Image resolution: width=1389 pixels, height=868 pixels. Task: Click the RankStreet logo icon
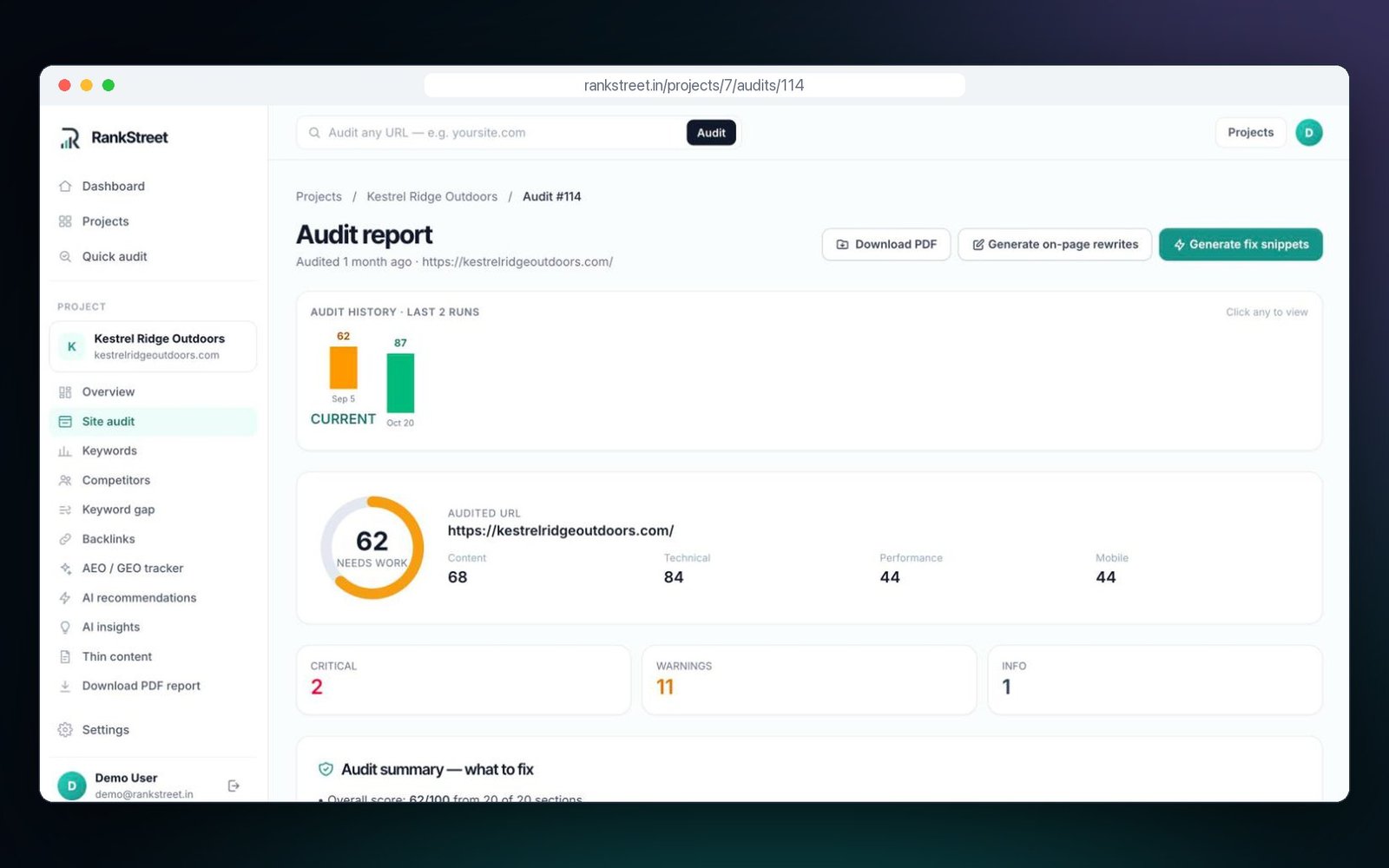[x=70, y=138]
